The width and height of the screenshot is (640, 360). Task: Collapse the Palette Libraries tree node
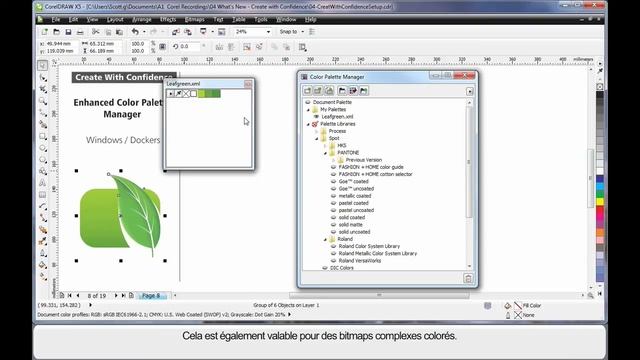(x=308, y=124)
